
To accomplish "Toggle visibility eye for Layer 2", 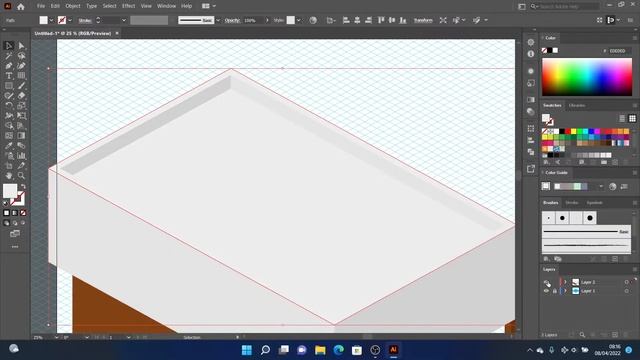I will [547, 282].
